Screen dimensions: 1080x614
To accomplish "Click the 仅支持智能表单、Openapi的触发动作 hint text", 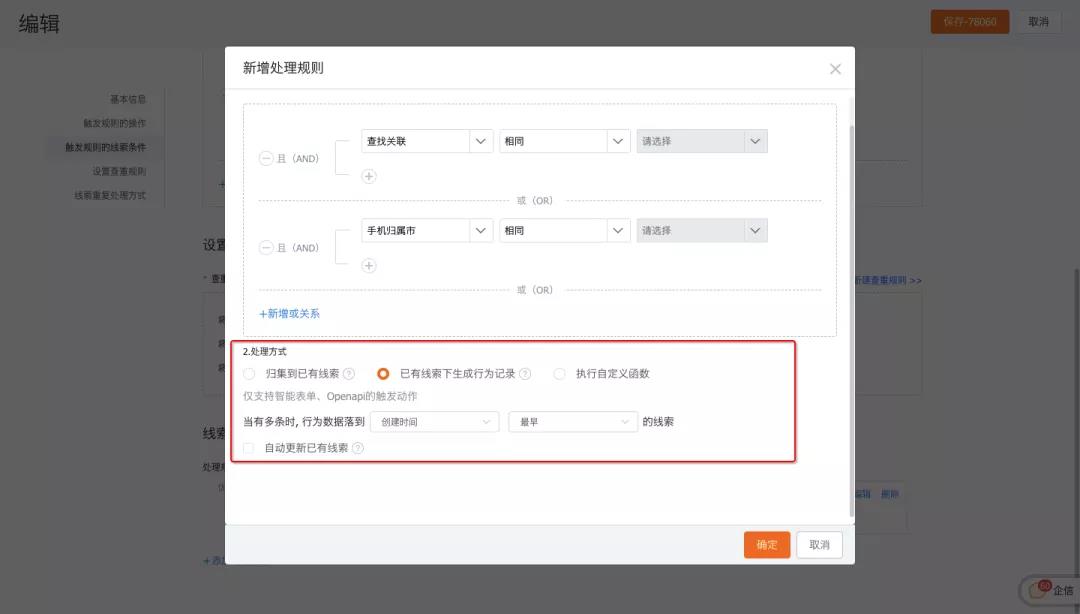I will click(330, 396).
